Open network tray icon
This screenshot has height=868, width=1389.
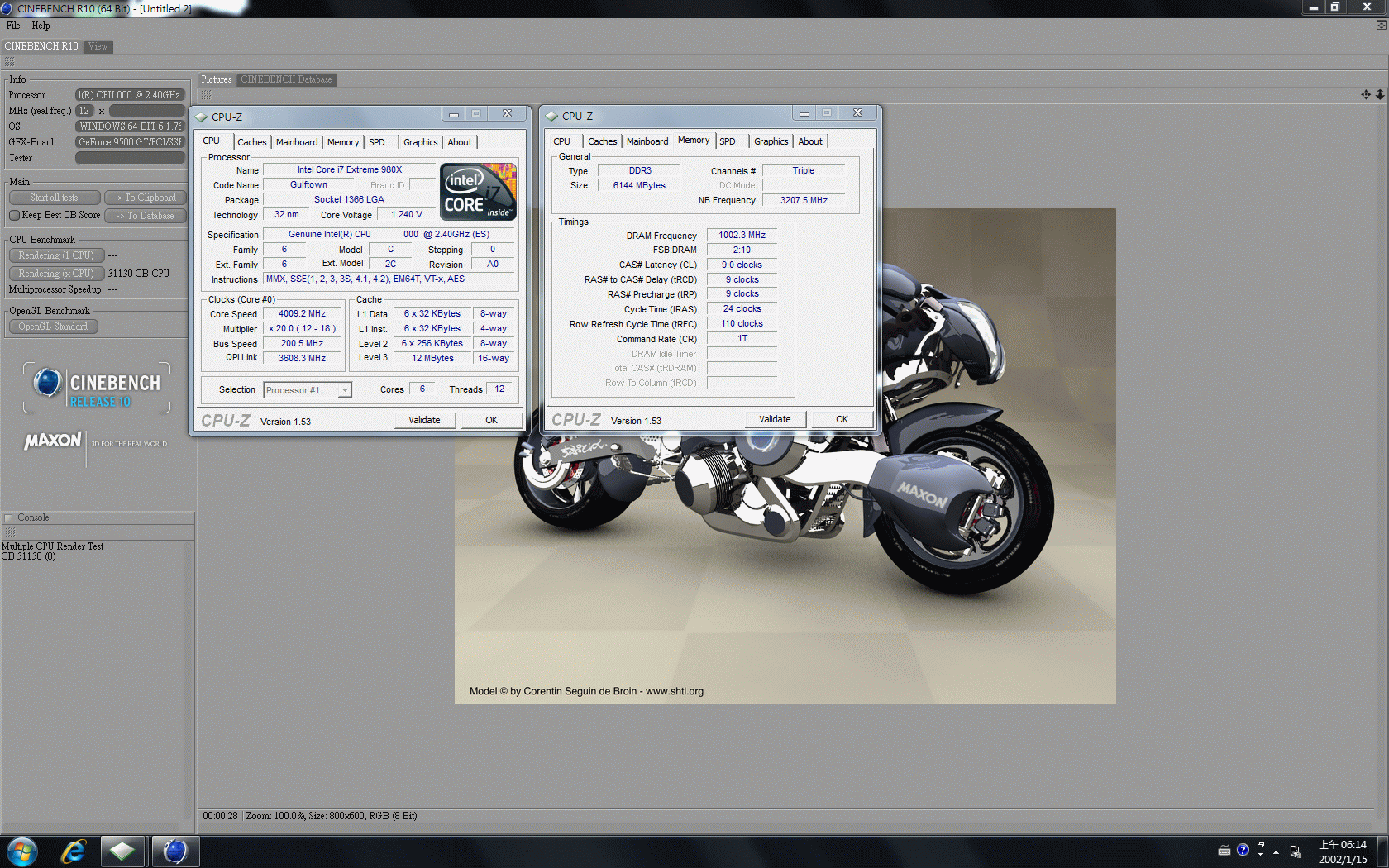click(1296, 851)
